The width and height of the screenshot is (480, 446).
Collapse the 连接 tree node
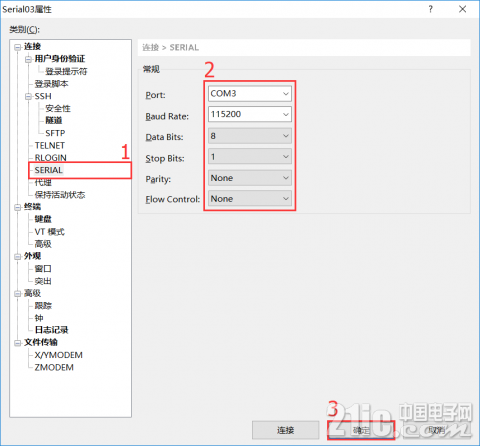pos(17,47)
